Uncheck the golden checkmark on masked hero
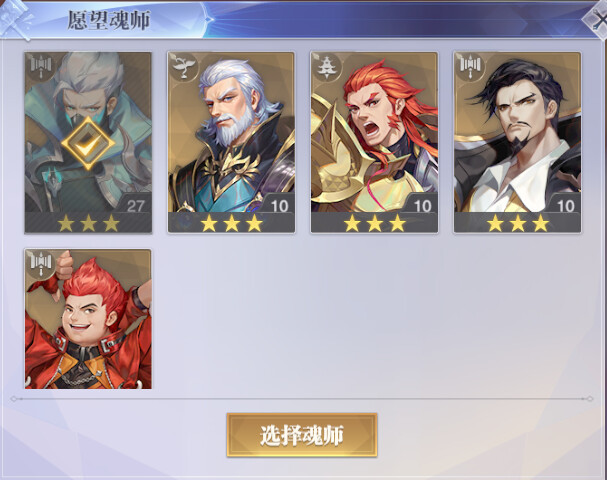Screen dimensions: 607x480 [x=88, y=144]
